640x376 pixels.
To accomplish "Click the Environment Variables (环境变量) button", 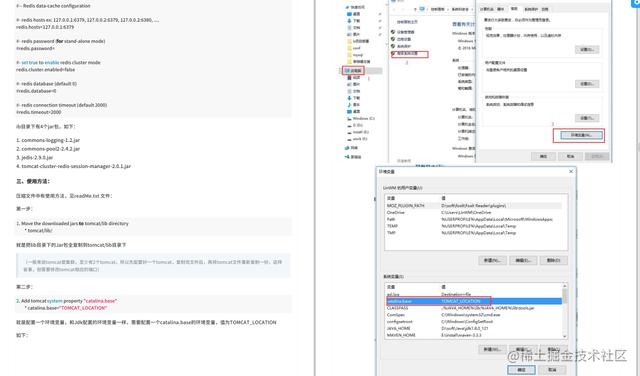I will coord(581,135).
